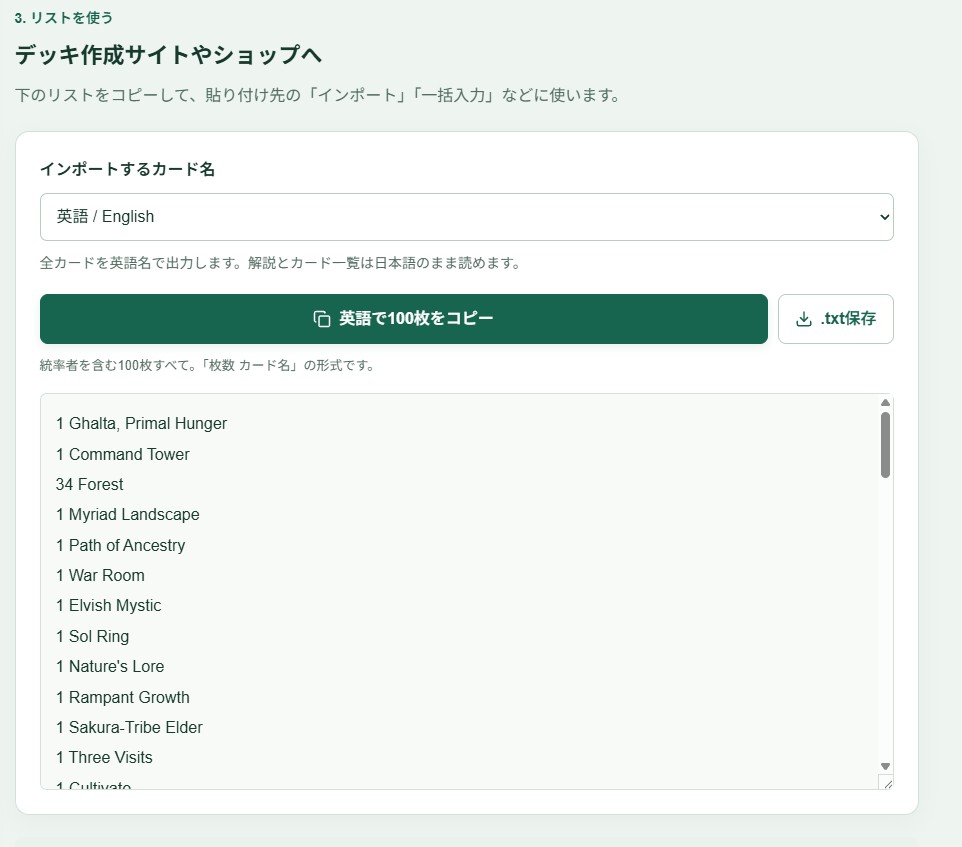Click the copy icon on the green button
The width and height of the screenshot is (962, 847).
322,319
